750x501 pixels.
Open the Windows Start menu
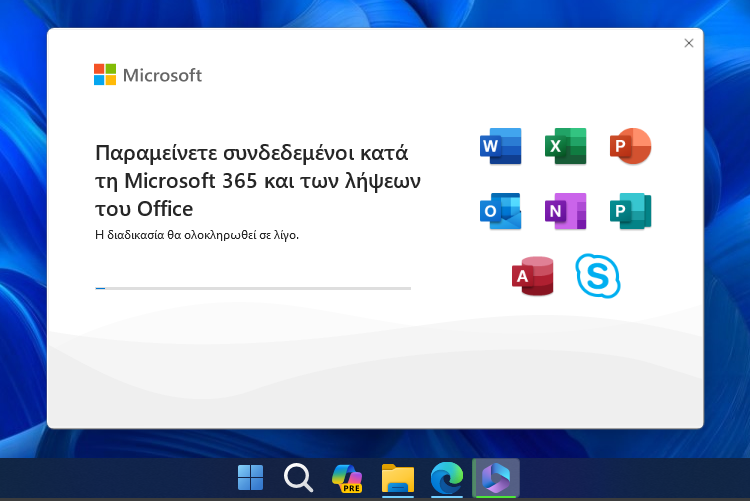pyautogui.click(x=251, y=478)
